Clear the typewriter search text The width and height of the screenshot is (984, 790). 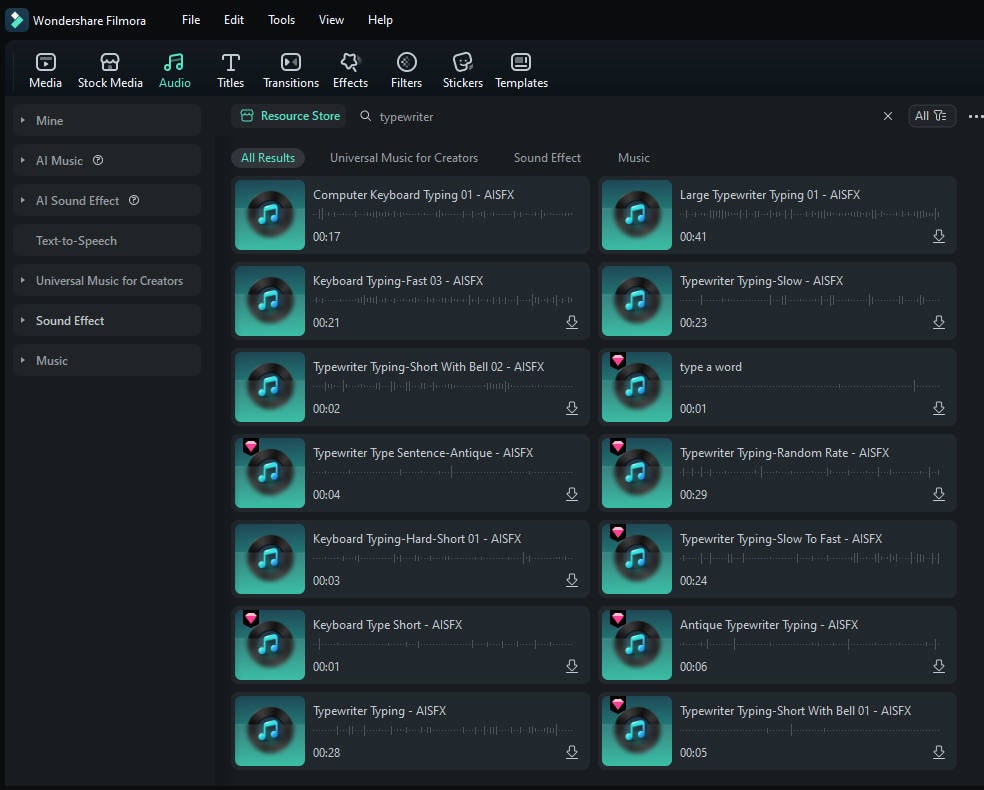click(887, 116)
